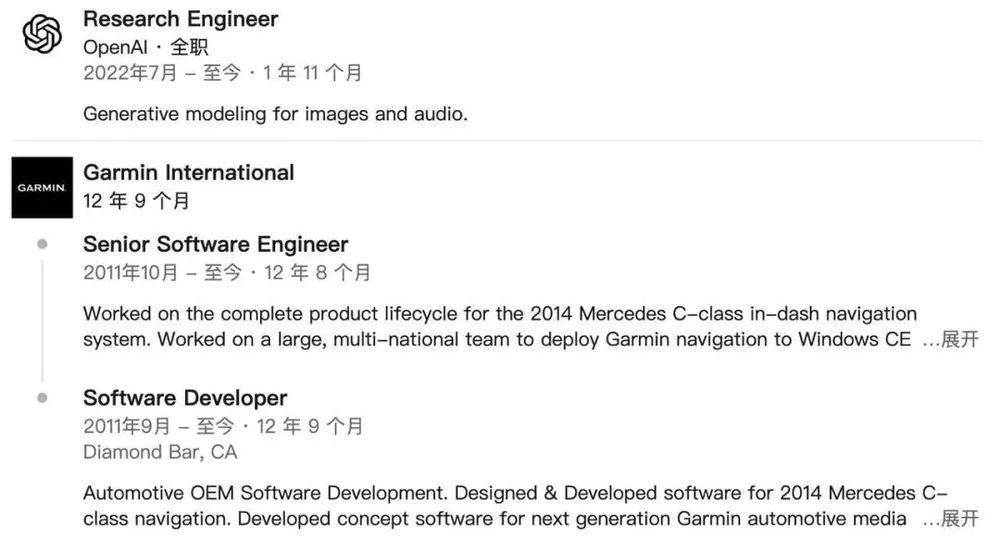1000x552 pixels.
Task: Select the OpenAI · 全职 company line
Action: (x=145, y=47)
